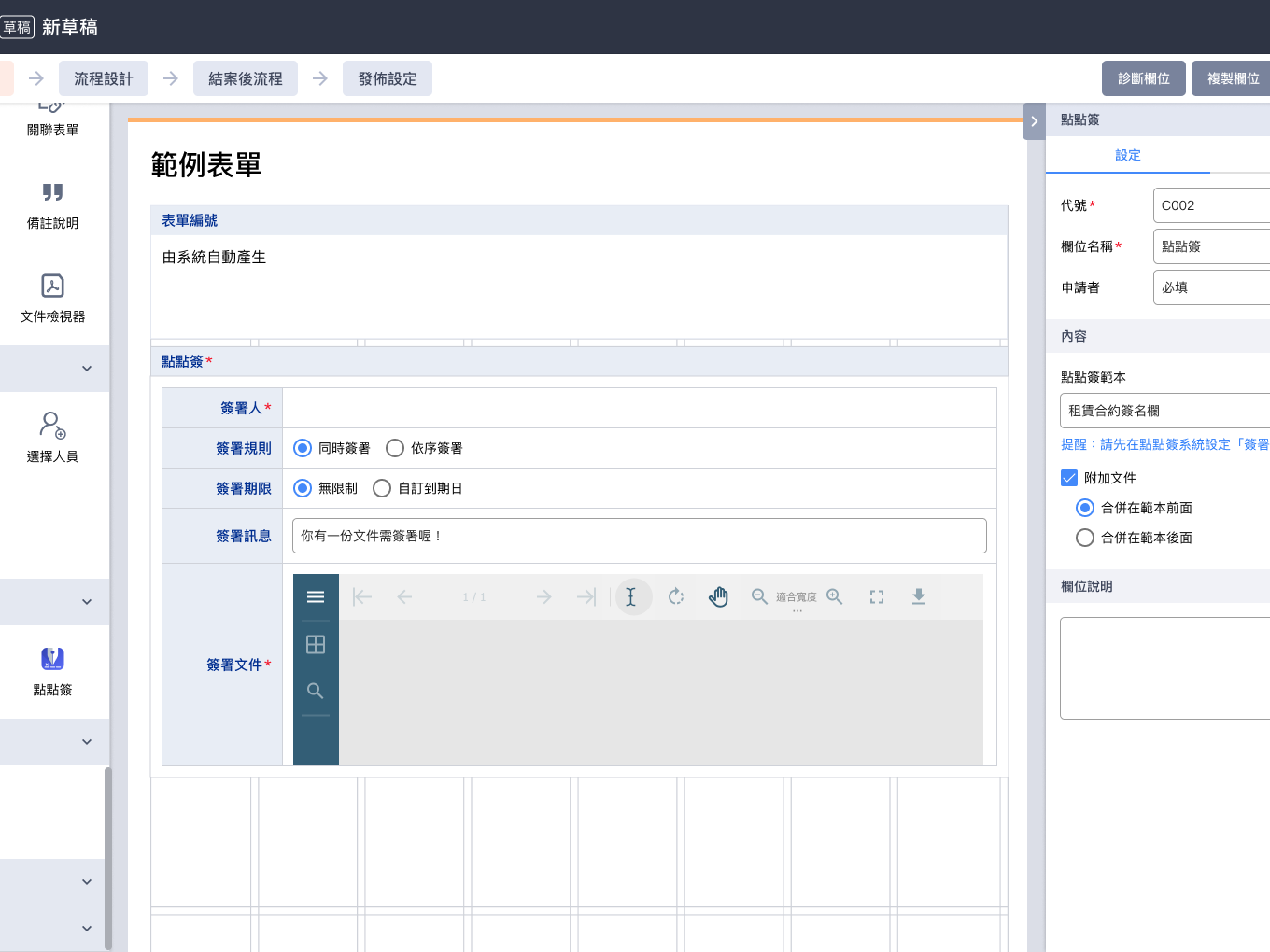Click the 欄位名稱 input field
This screenshot has height=952, width=1270.
coord(1211,246)
